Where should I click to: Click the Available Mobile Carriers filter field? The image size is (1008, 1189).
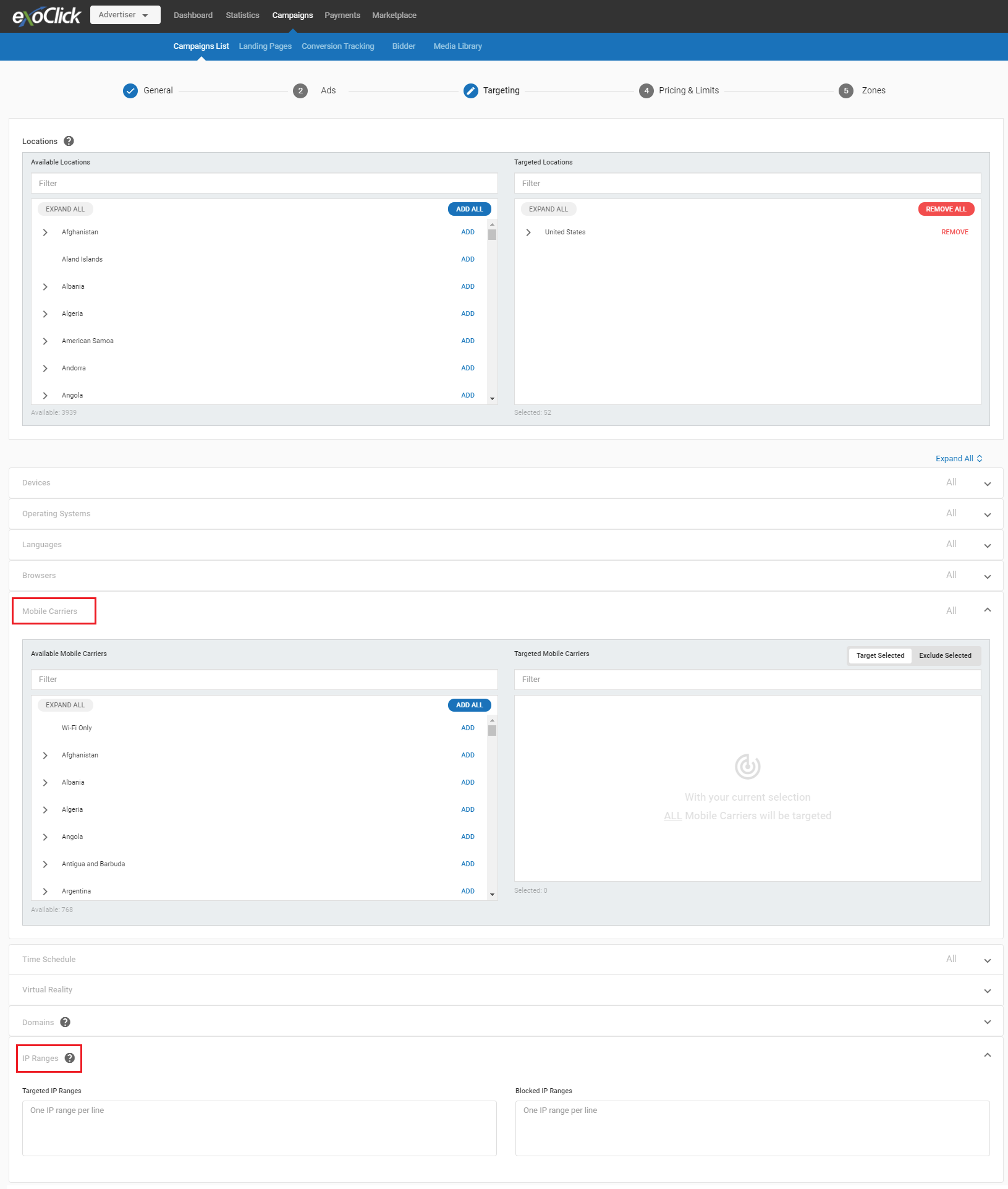click(x=265, y=680)
